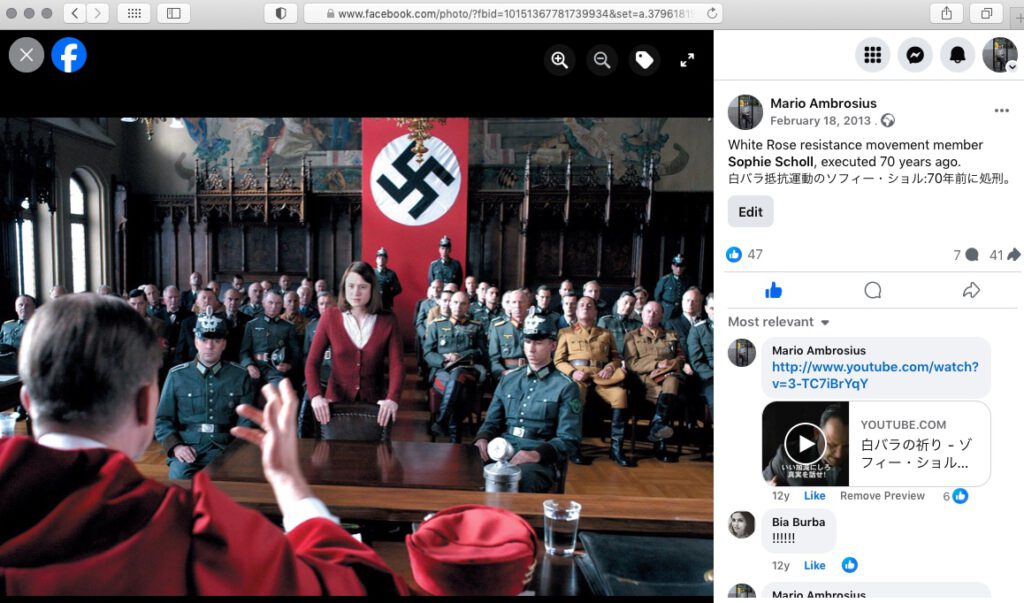The image size is (1024, 603).
Task: Zoom in on the photo
Action: pyautogui.click(x=560, y=60)
